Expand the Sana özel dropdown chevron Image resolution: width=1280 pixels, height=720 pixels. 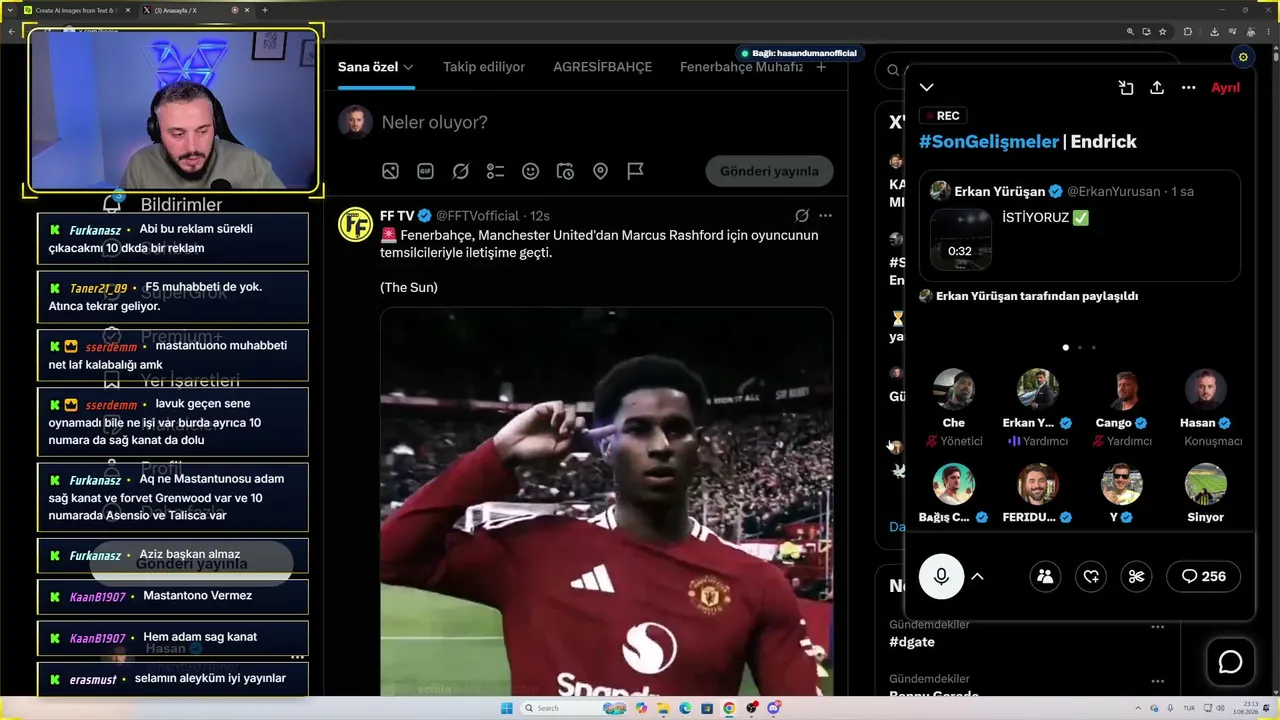tap(408, 67)
